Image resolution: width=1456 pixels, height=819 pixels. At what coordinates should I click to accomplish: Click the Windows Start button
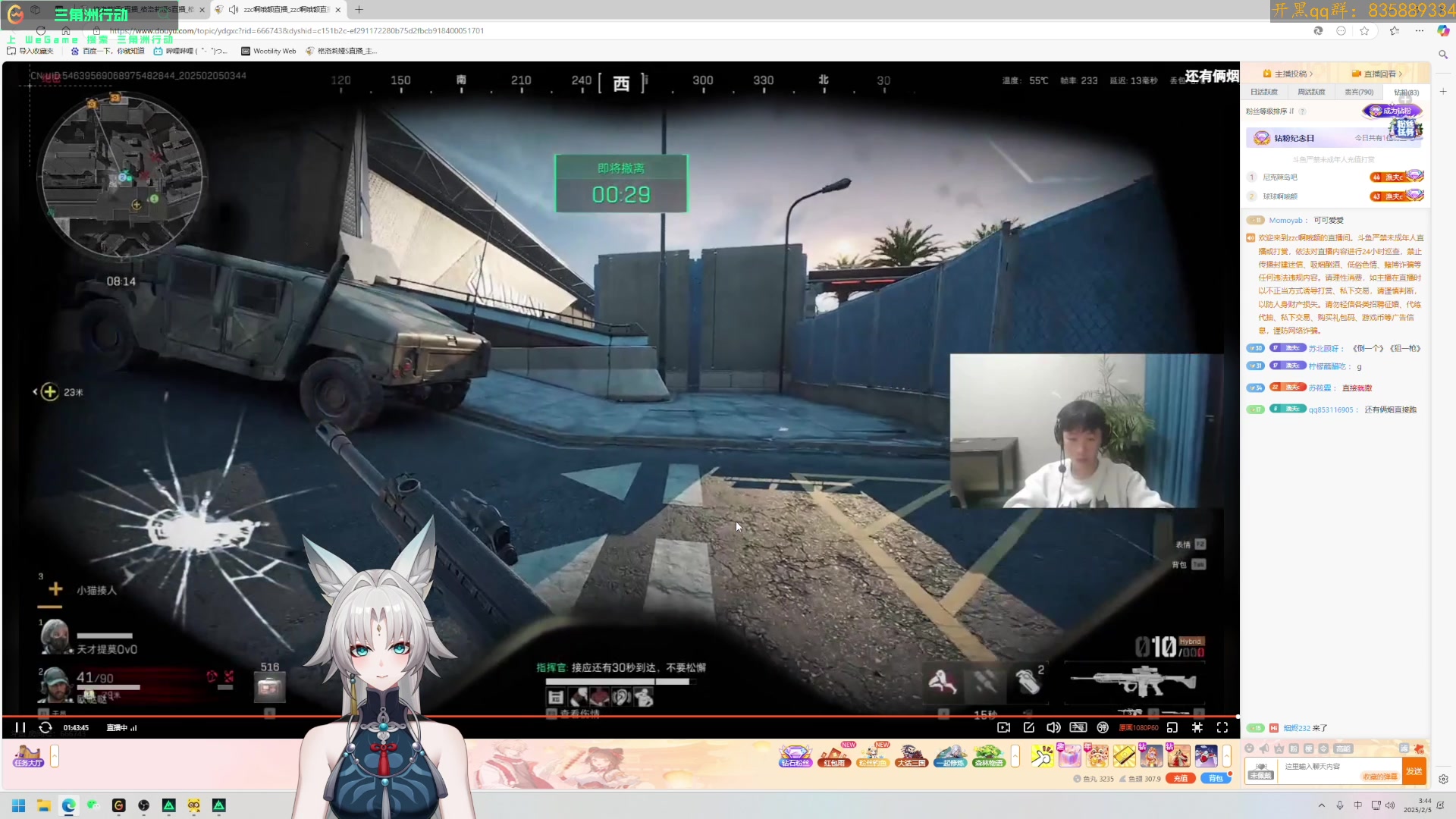click(x=19, y=805)
